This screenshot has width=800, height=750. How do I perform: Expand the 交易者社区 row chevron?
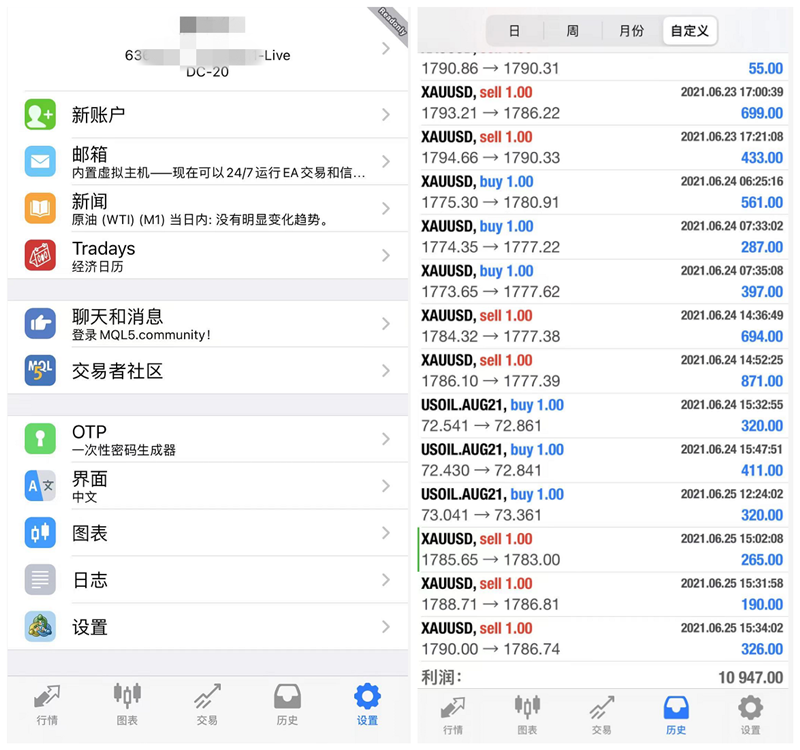tap(386, 370)
